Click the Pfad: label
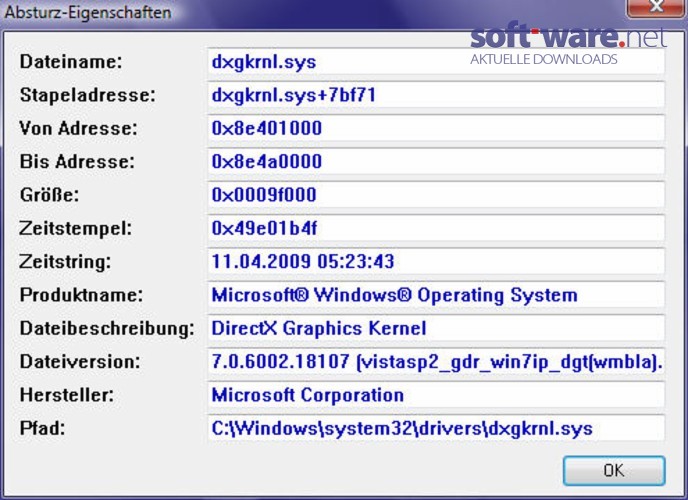The width and height of the screenshot is (688, 500). [43, 428]
